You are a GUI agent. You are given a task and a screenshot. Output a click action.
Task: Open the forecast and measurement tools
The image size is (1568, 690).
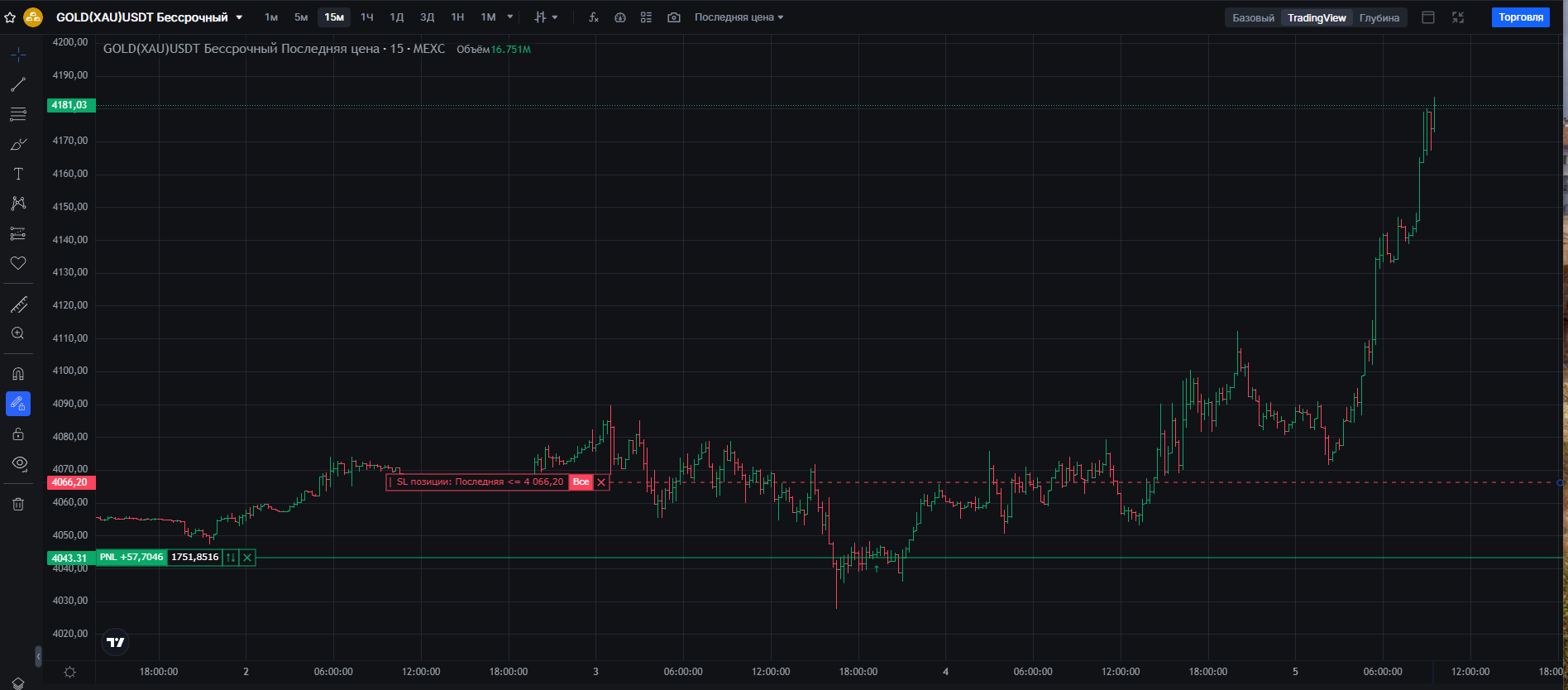pos(18,233)
